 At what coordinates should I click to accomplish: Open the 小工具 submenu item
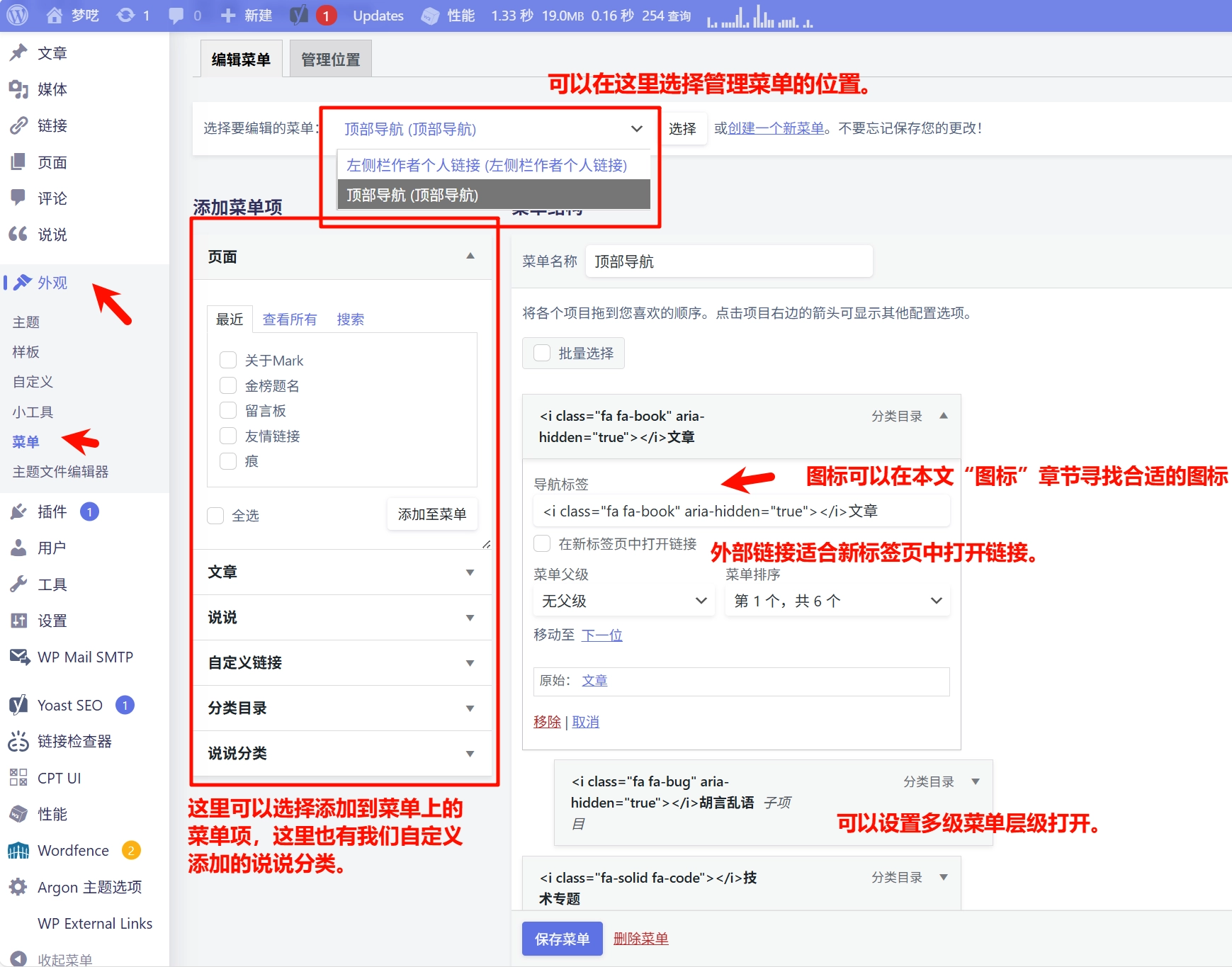[33, 412]
